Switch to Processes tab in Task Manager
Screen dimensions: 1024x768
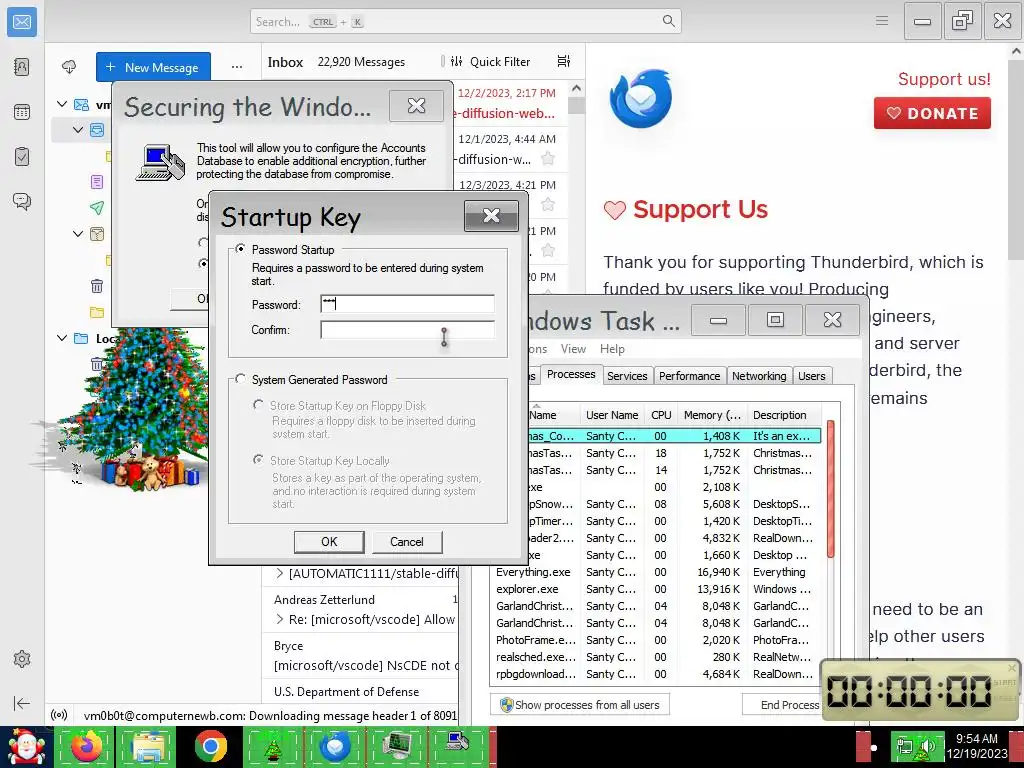tap(571, 374)
